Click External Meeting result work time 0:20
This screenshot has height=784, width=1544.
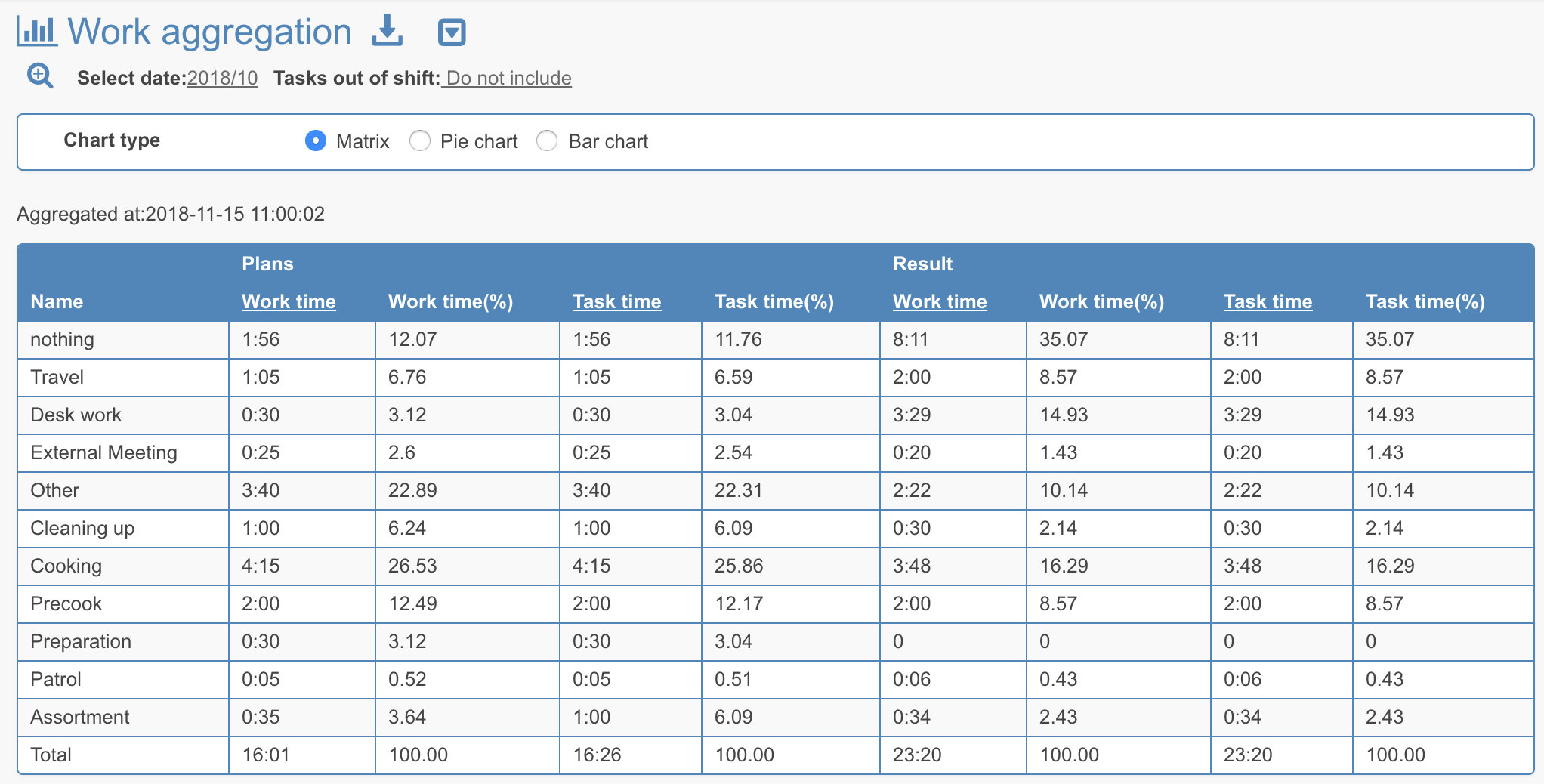pyautogui.click(x=912, y=452)
